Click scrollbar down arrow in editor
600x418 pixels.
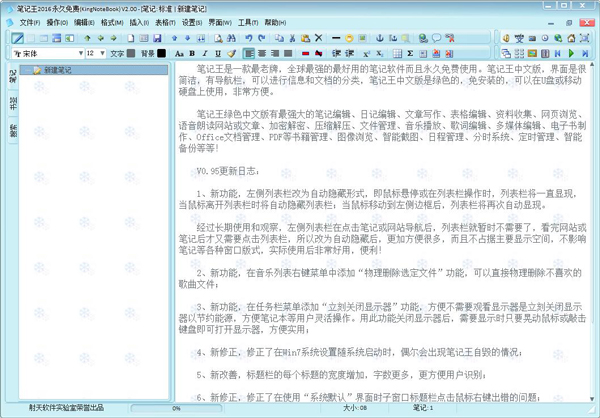coord(592,399)
